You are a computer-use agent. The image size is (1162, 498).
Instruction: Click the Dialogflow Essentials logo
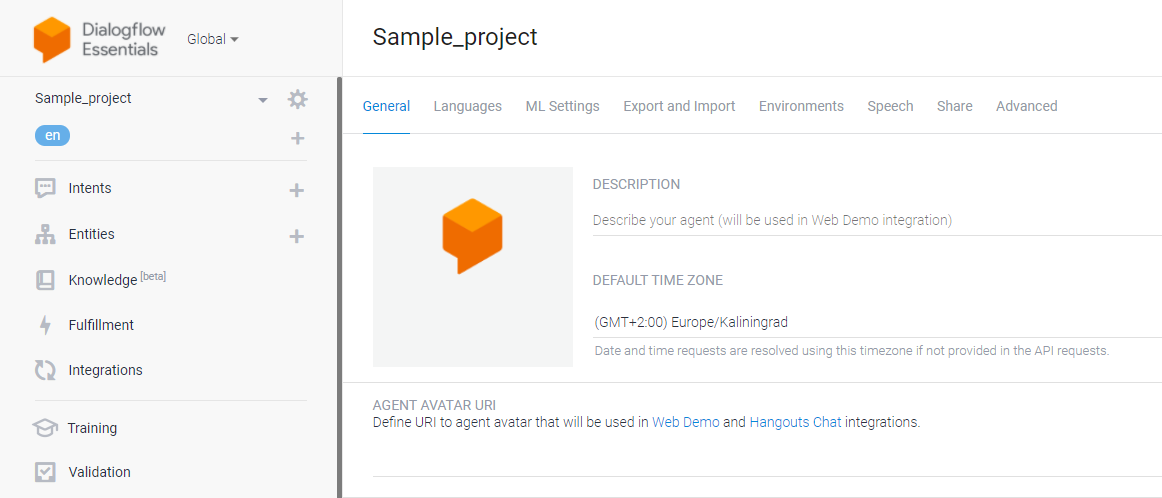click(99, 39)
